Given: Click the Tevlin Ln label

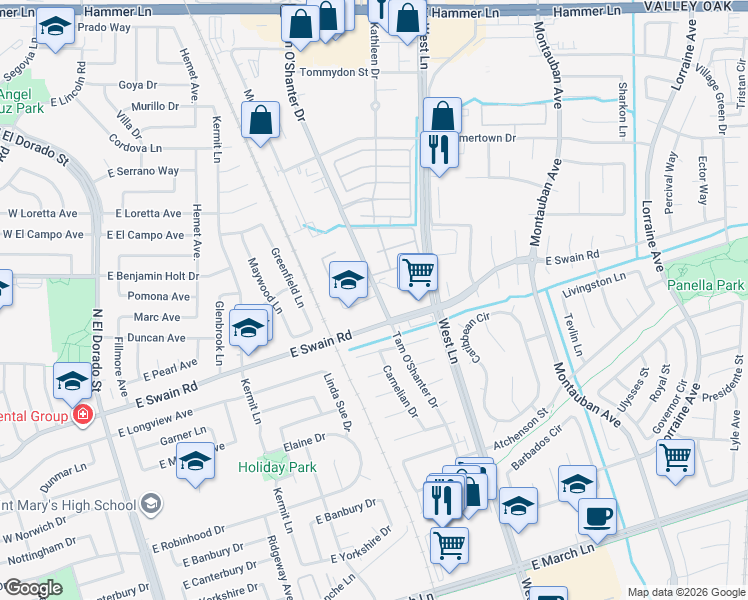Looking at the screenshot, I should [573, 335].
